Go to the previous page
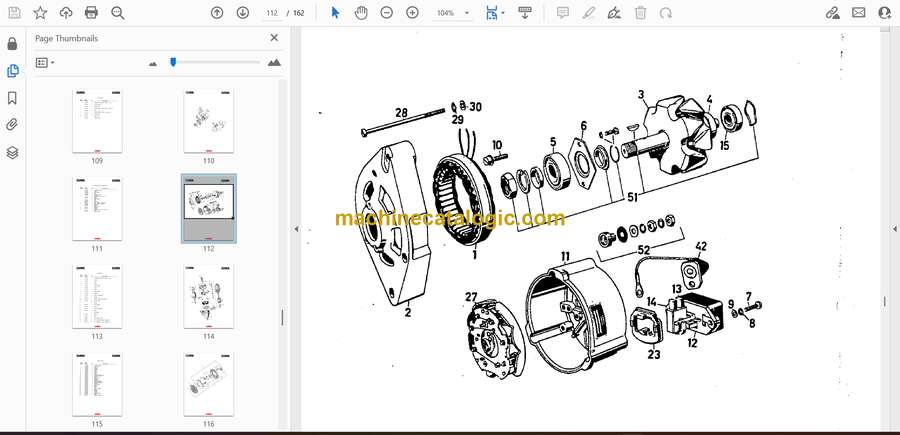This screenshot has height=435, width=900. click(217, 13)
